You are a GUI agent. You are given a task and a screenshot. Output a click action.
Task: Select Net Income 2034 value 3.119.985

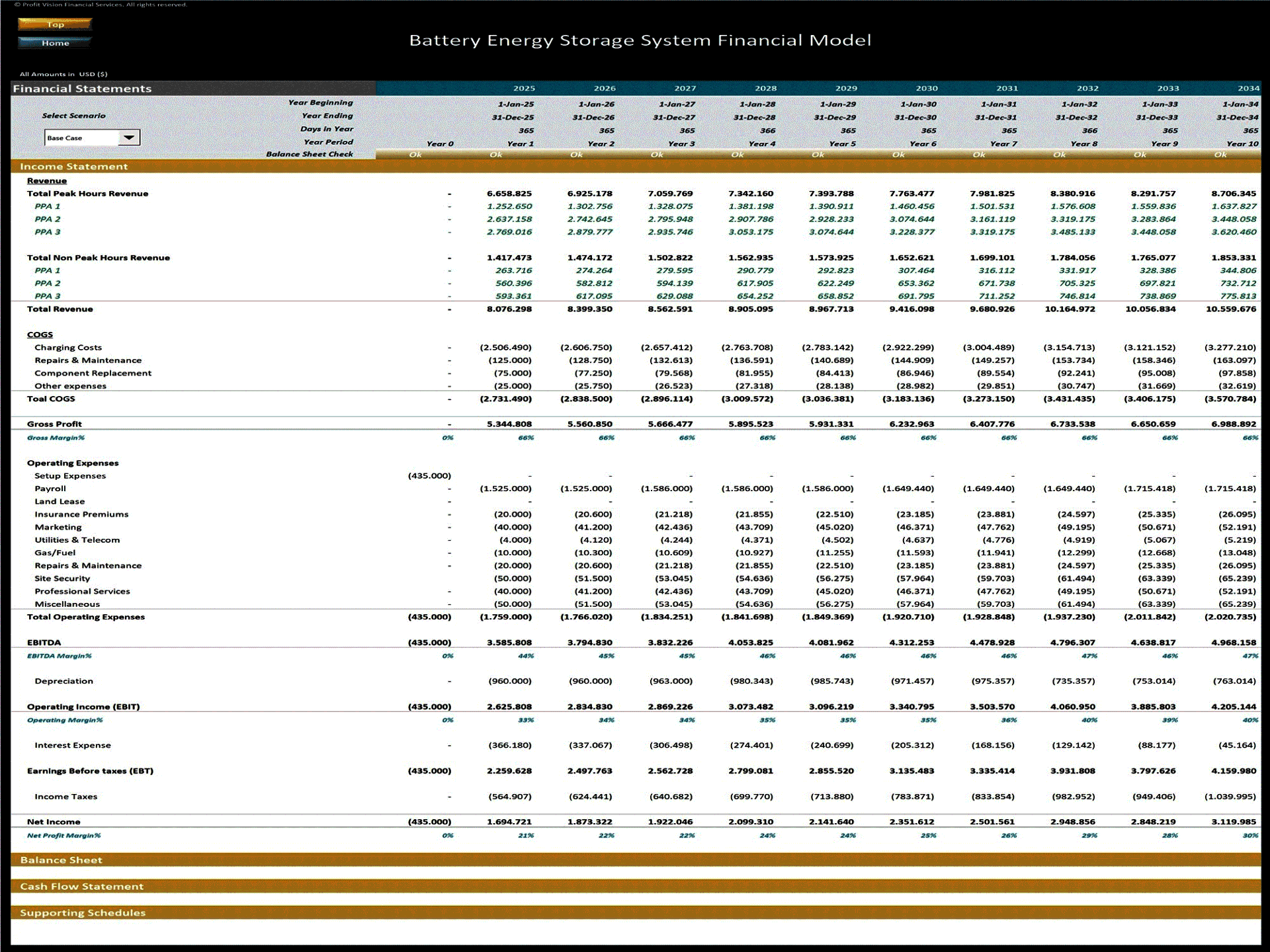pos(1234,822)
